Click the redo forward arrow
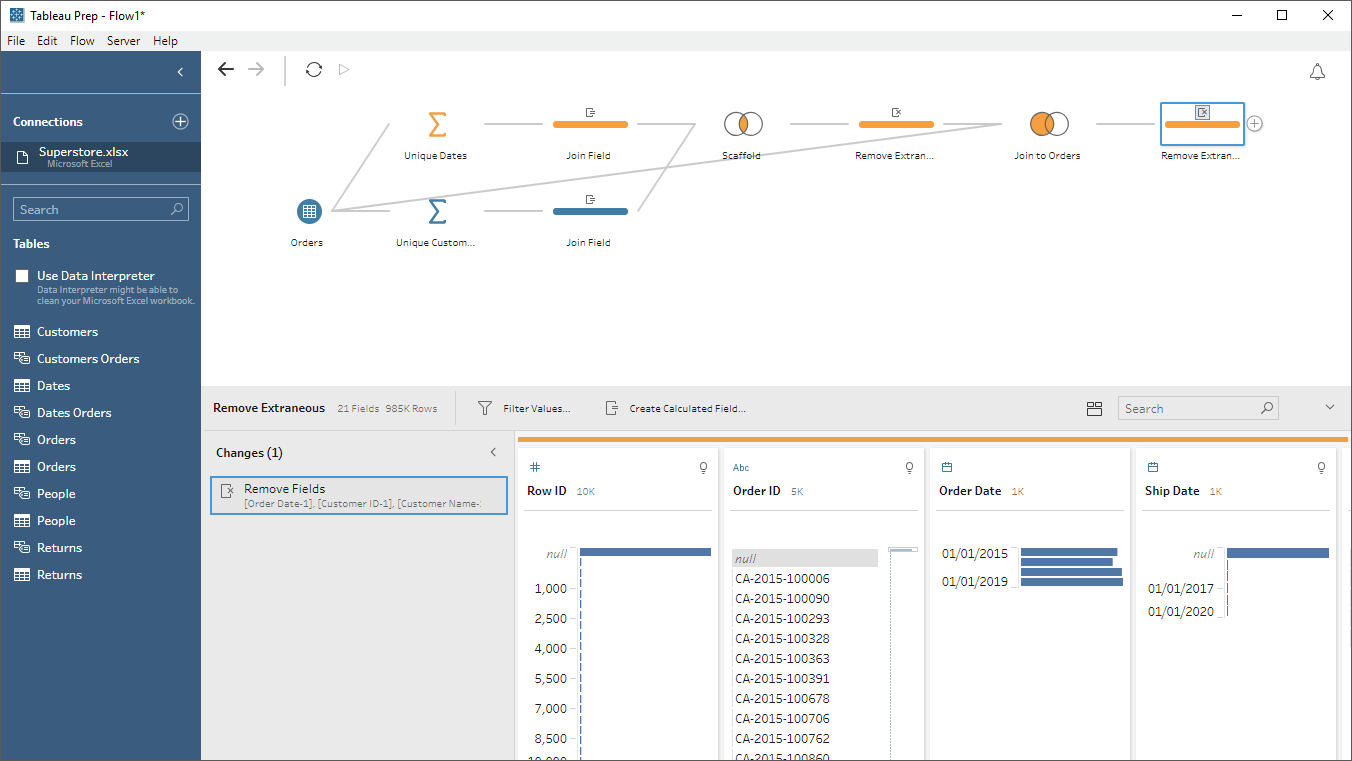The width and height of the screenshot is (1352, 761). click(x=256, y=69)
